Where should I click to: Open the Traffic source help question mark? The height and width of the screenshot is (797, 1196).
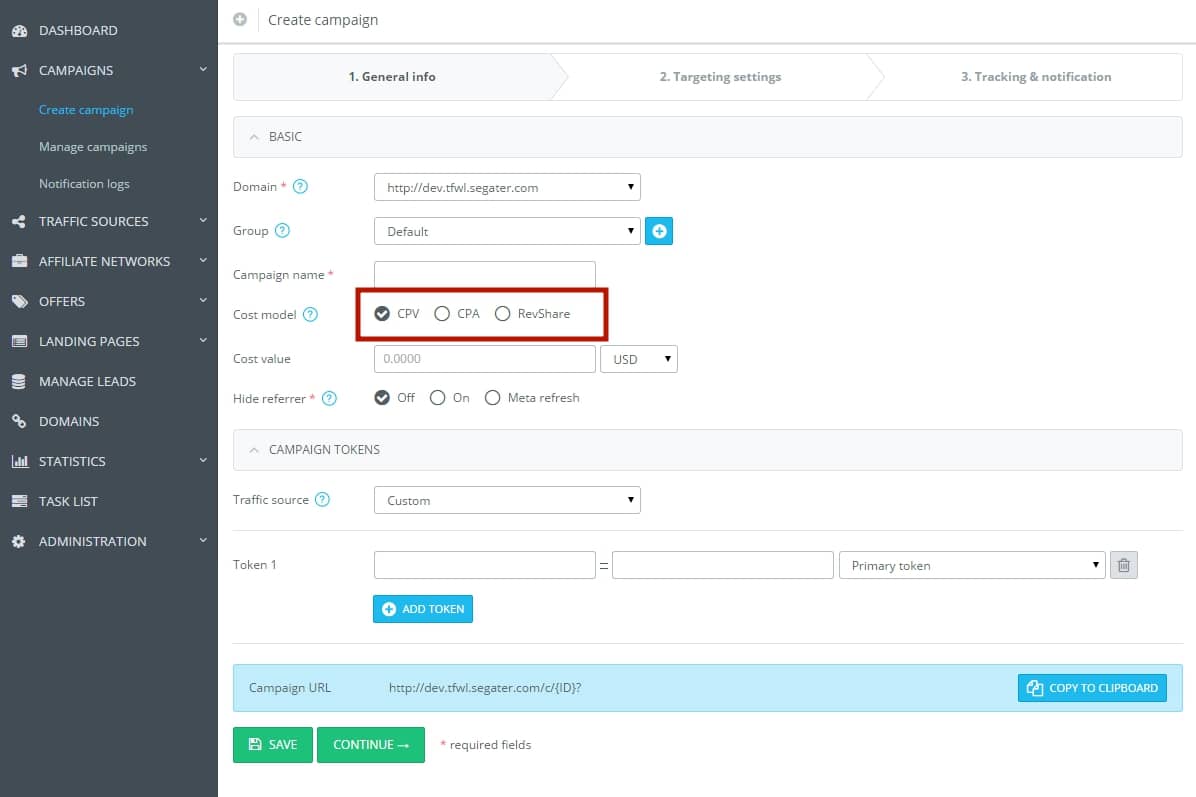click(323, 500)
